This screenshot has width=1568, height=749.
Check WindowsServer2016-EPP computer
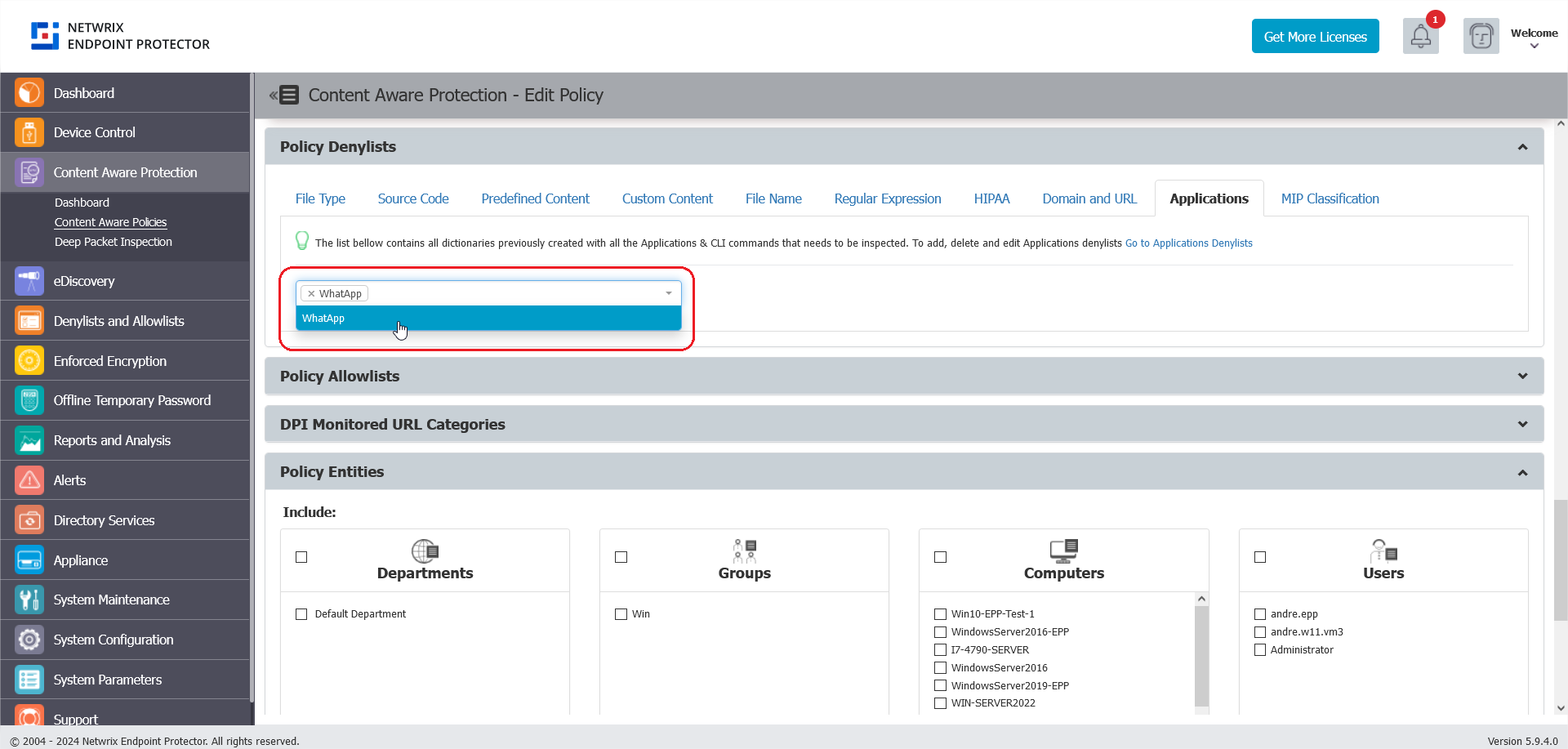[x=940, y=631]
